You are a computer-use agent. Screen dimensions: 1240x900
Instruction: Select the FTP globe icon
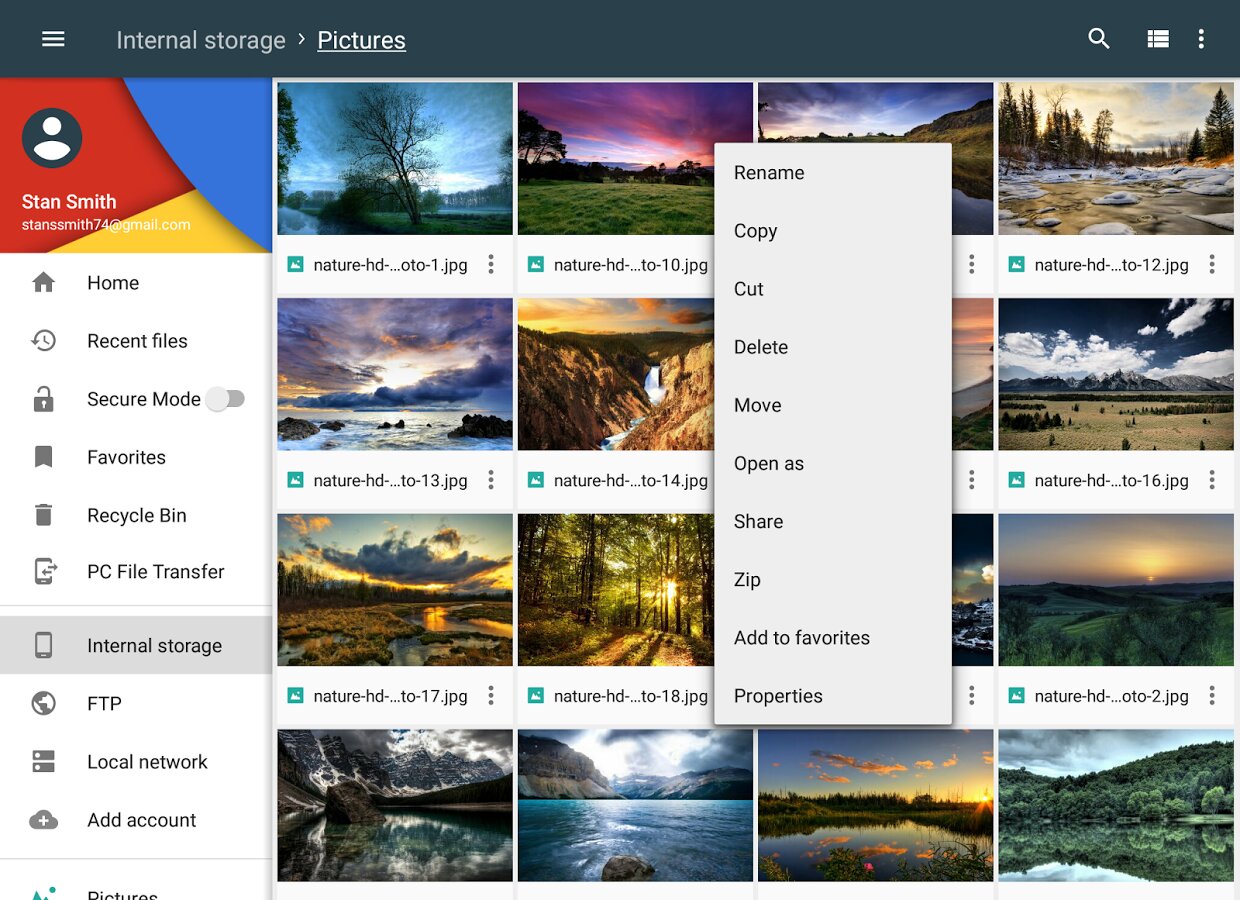point(43,704)
